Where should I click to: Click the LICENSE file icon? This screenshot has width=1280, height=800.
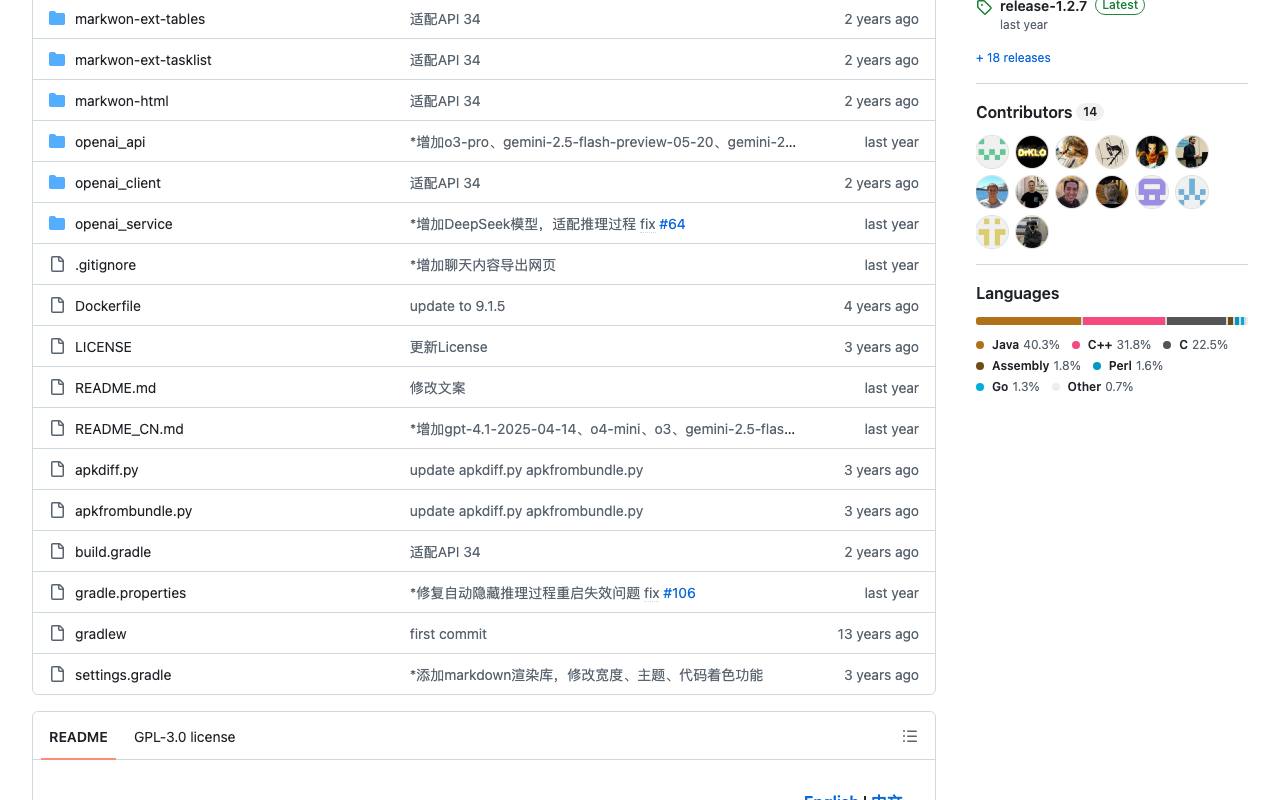click(57, 347)
